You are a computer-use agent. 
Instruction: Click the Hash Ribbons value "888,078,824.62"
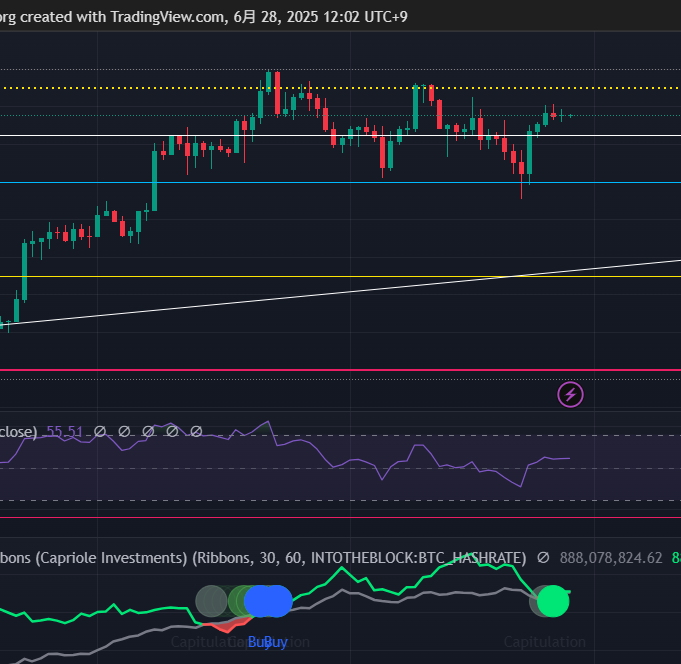611,558
